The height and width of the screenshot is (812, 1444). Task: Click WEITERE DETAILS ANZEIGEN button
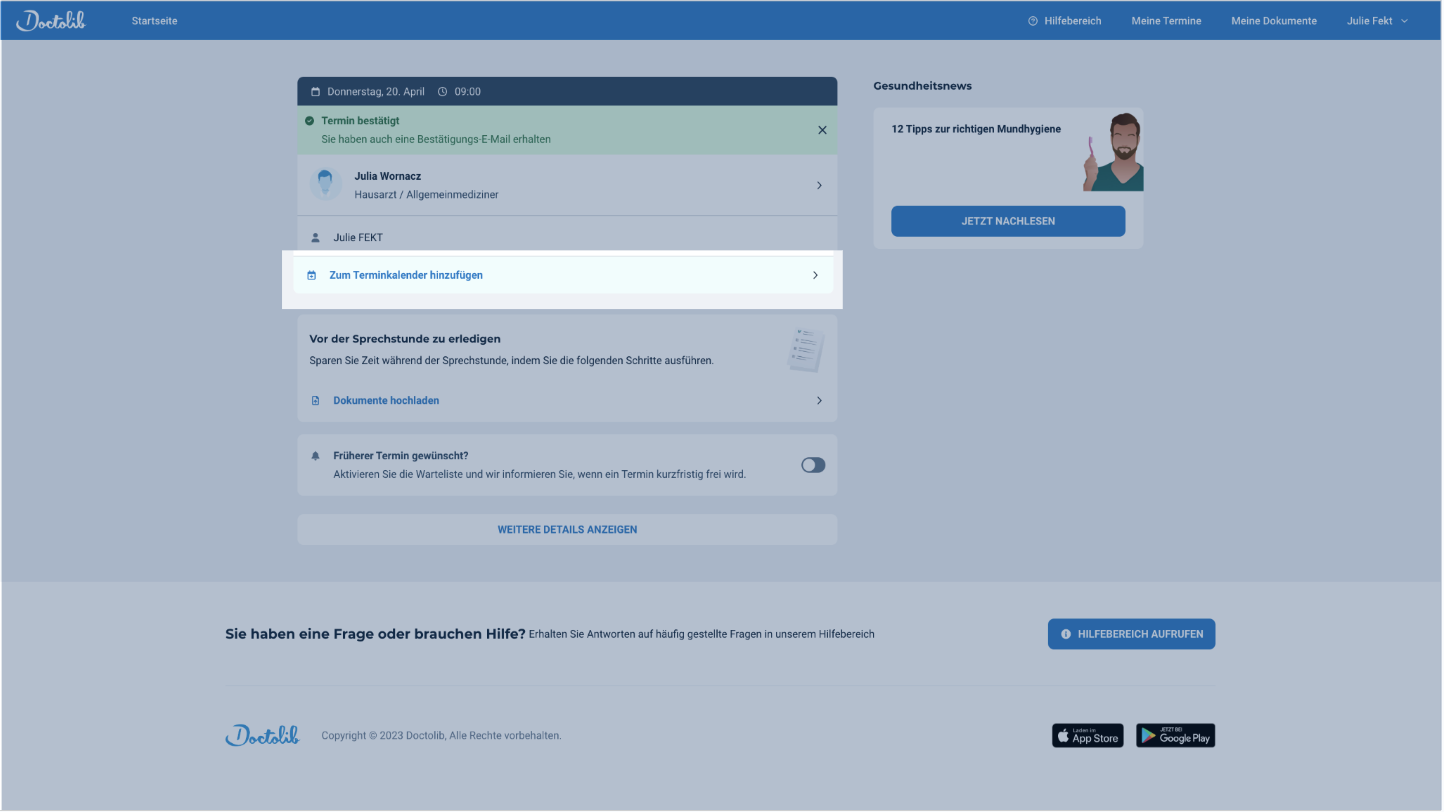pyautogui.click(x=567, y=530)
